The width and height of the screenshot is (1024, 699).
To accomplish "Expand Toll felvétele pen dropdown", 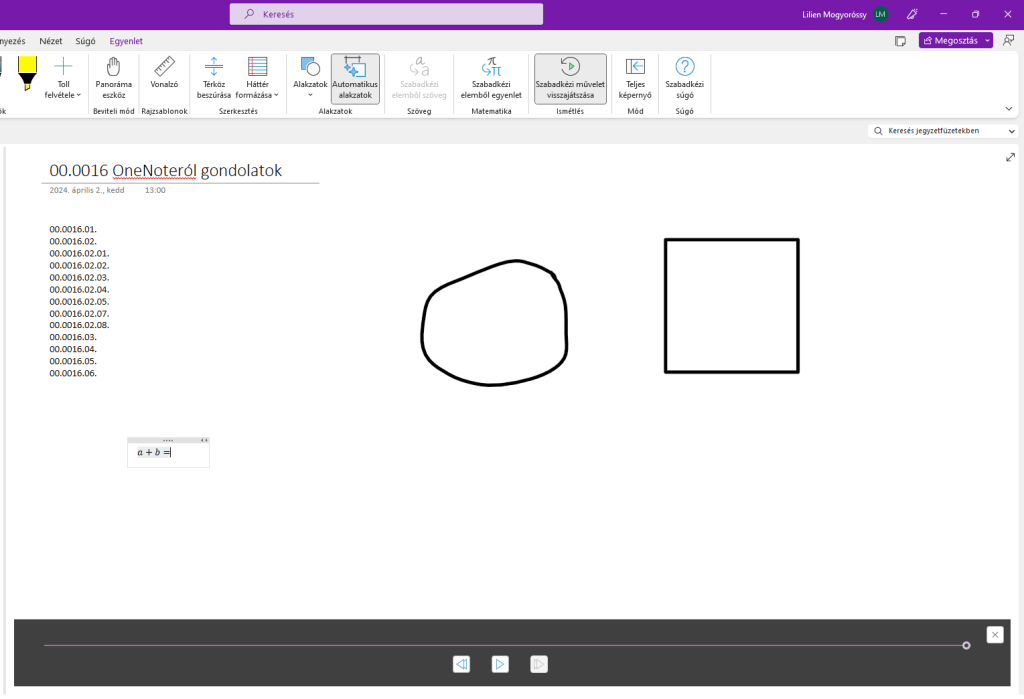I will point(63,77).
